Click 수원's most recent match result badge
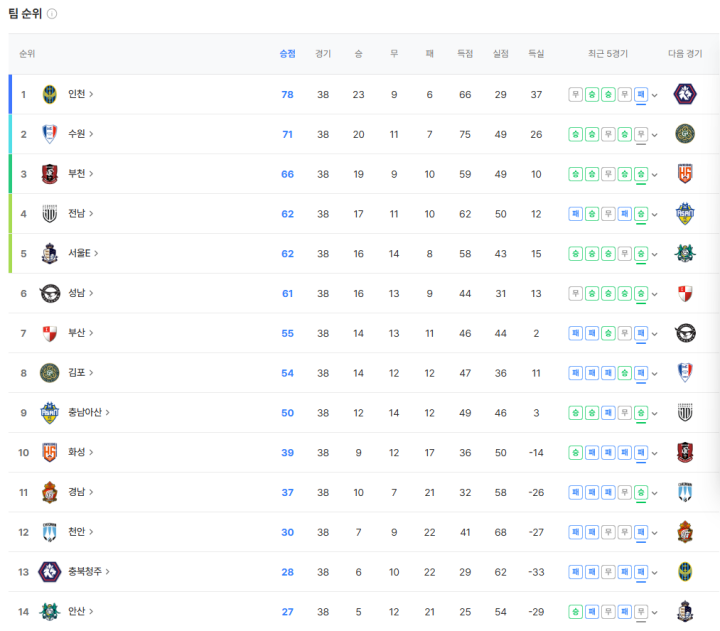 pyautogui.click(x=641, y=134)
